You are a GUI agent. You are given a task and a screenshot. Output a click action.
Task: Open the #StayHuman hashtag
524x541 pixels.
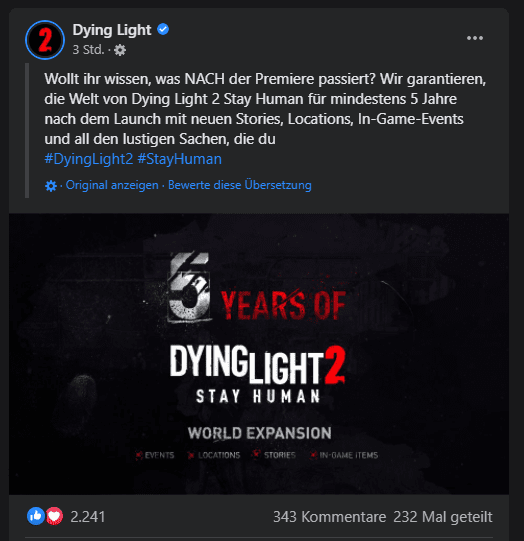(x=179, y=159)
